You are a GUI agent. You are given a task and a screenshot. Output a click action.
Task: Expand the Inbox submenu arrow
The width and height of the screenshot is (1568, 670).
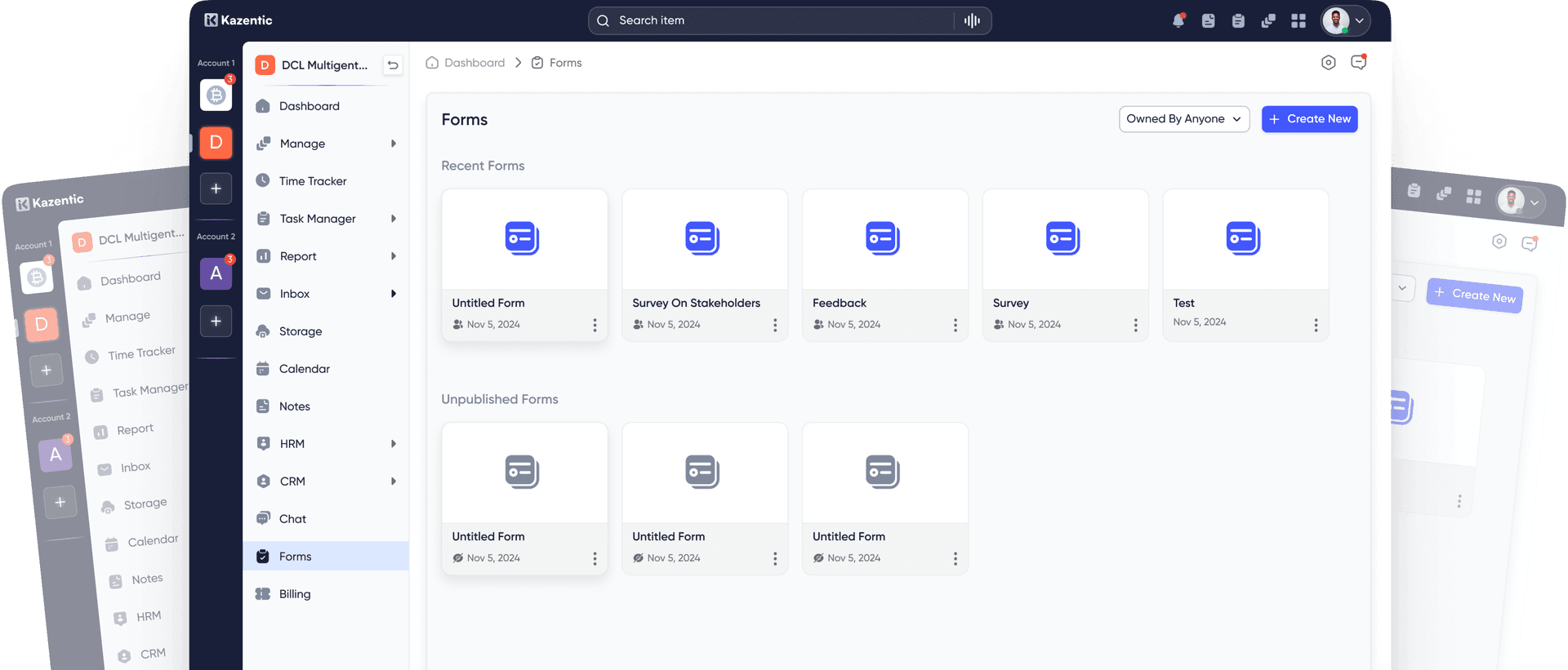(394, 294)
